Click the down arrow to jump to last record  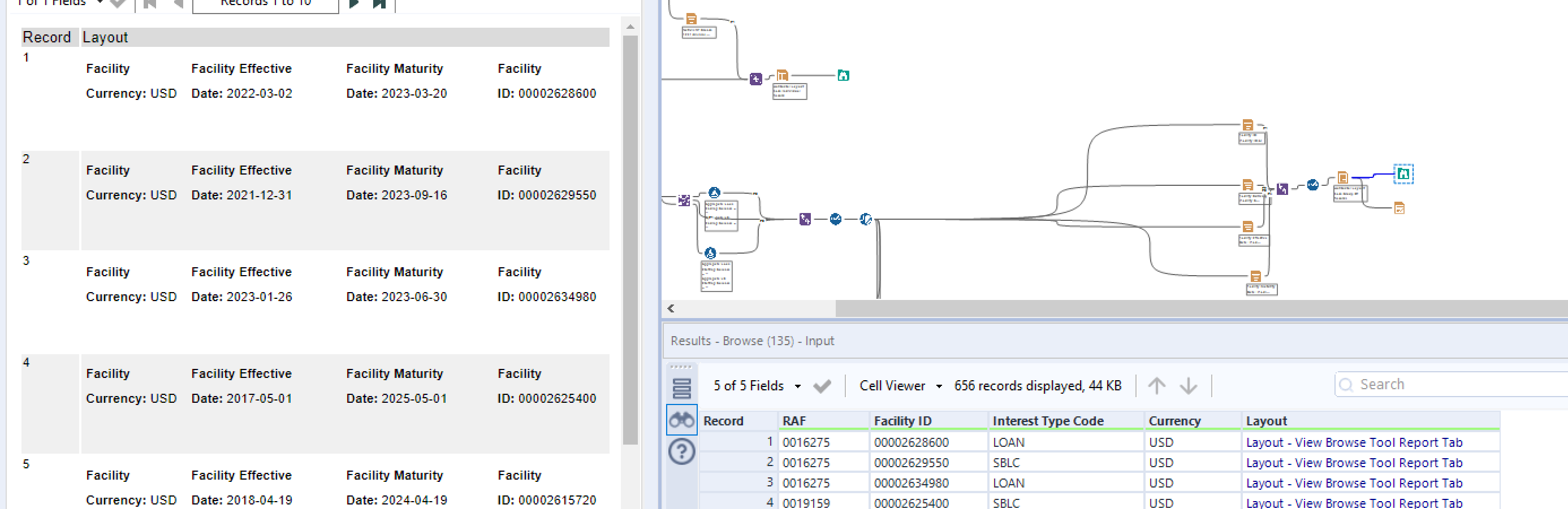(x=1187, y=385)
